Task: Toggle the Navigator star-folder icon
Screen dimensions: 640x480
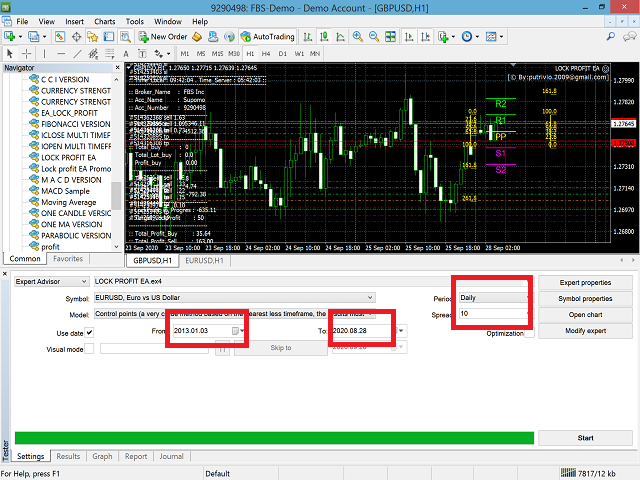Action: click(93, 37)
